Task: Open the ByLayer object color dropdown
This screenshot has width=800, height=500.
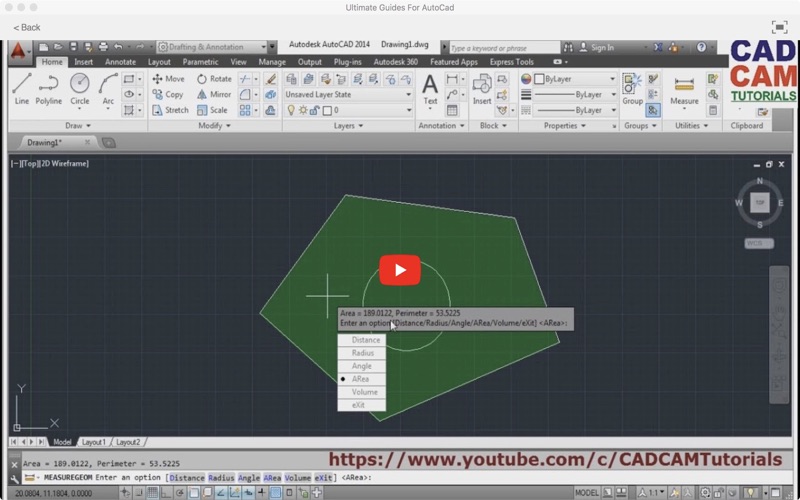Action: [575, 79]
